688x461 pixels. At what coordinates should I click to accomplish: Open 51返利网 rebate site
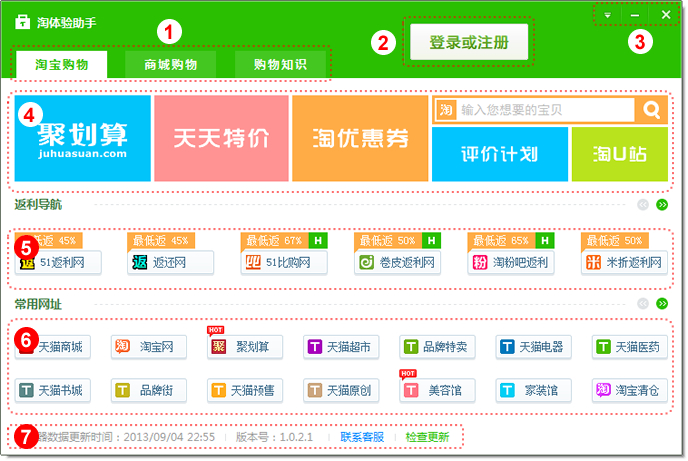[58, 262]
